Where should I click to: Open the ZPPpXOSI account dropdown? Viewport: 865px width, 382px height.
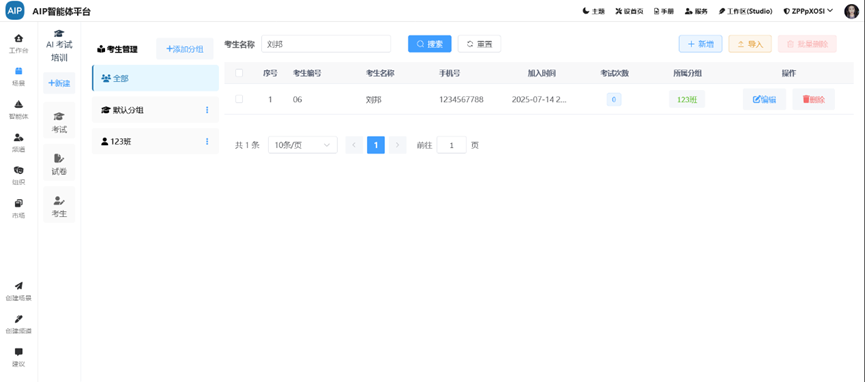pos(808,11)
